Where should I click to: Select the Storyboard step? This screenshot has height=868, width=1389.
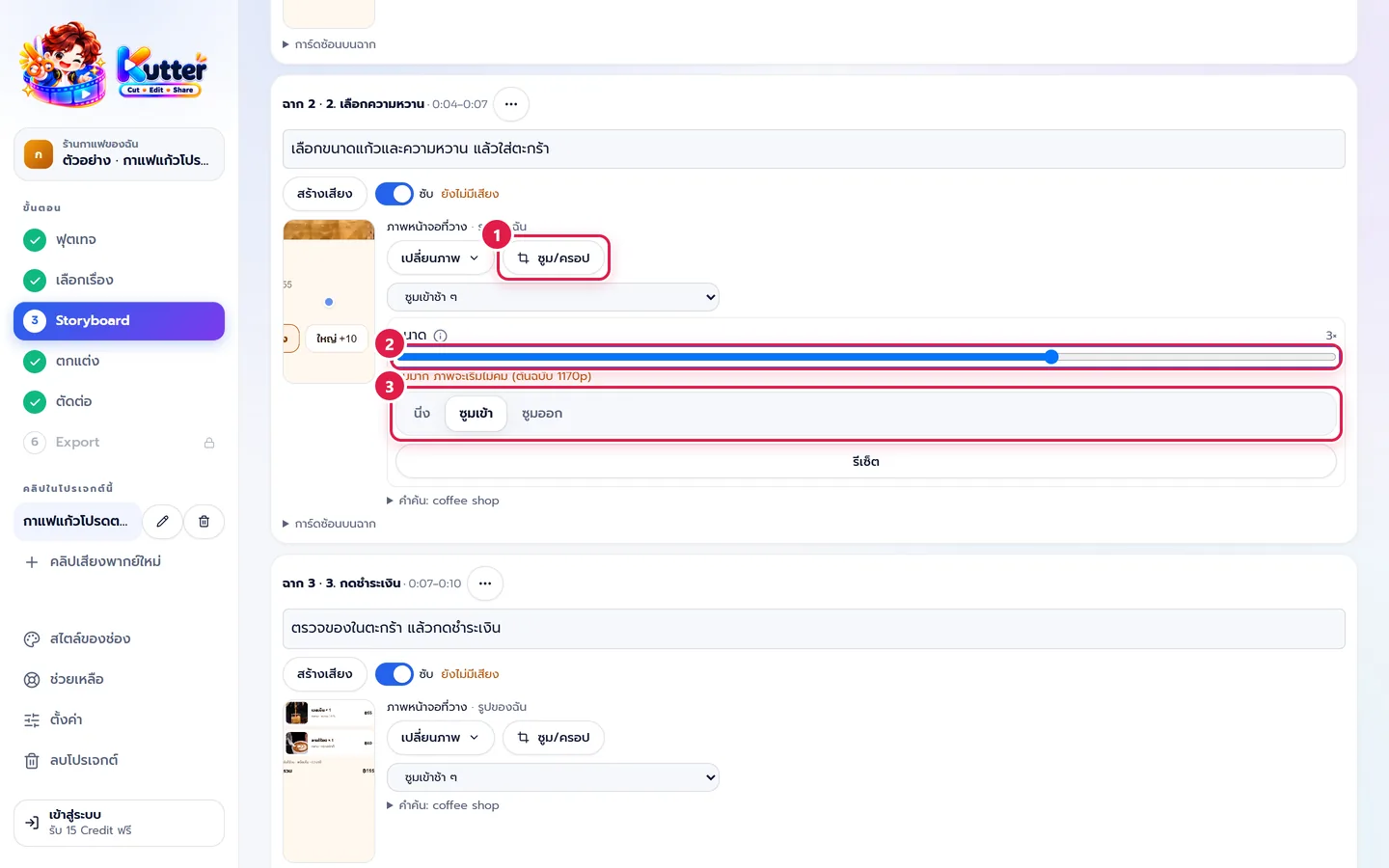tap(119, 321)
